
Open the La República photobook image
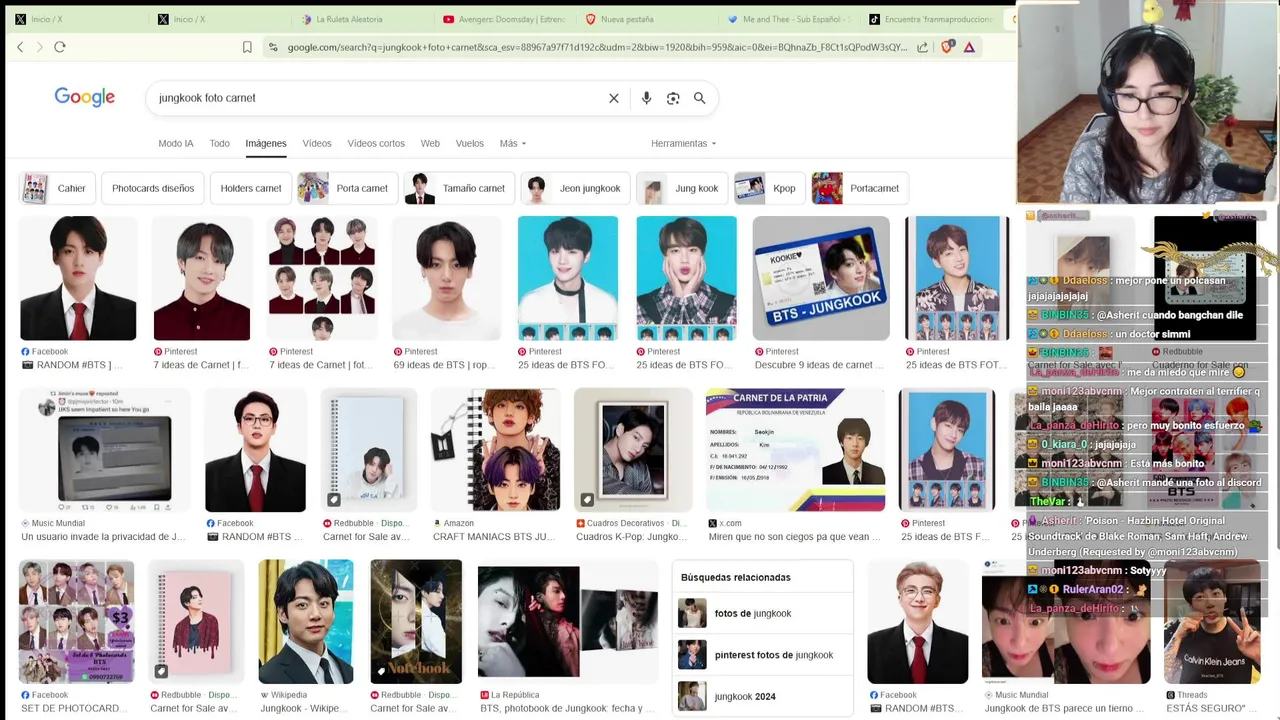567,622
